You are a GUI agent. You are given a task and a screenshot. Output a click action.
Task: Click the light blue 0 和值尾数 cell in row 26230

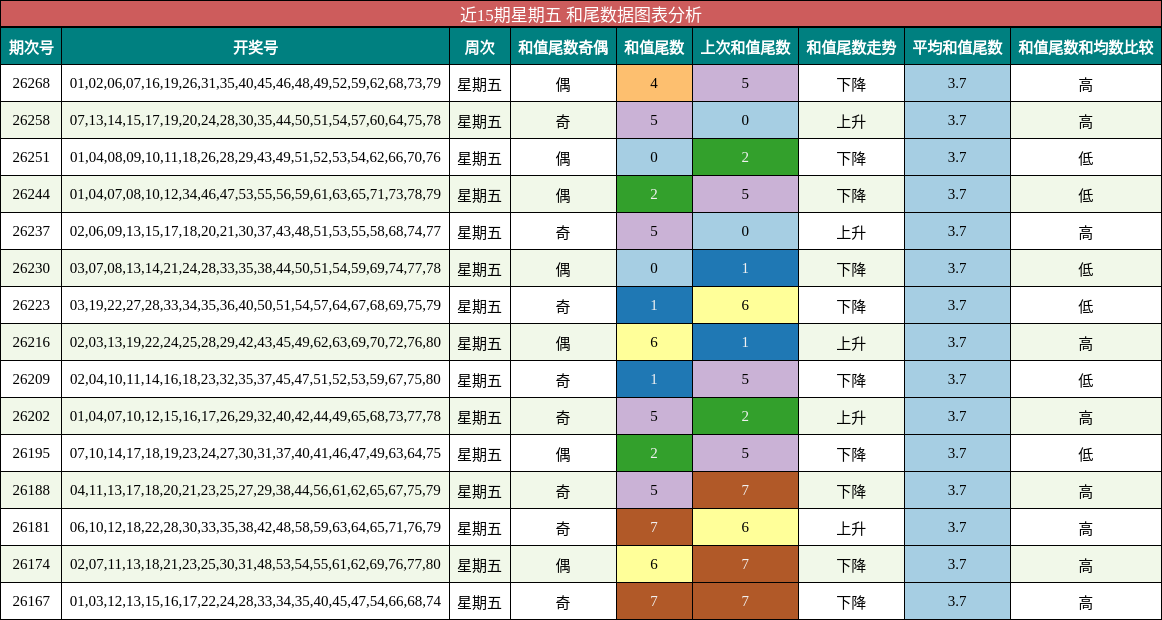click(654, 269)
